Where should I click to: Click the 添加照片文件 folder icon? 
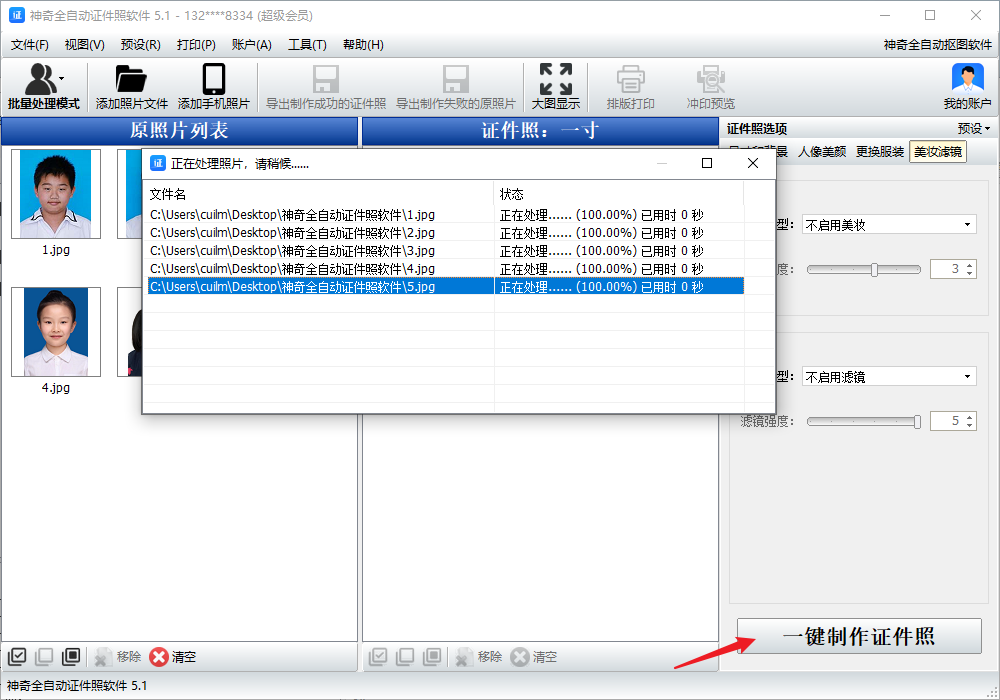[x=131, y=79]
